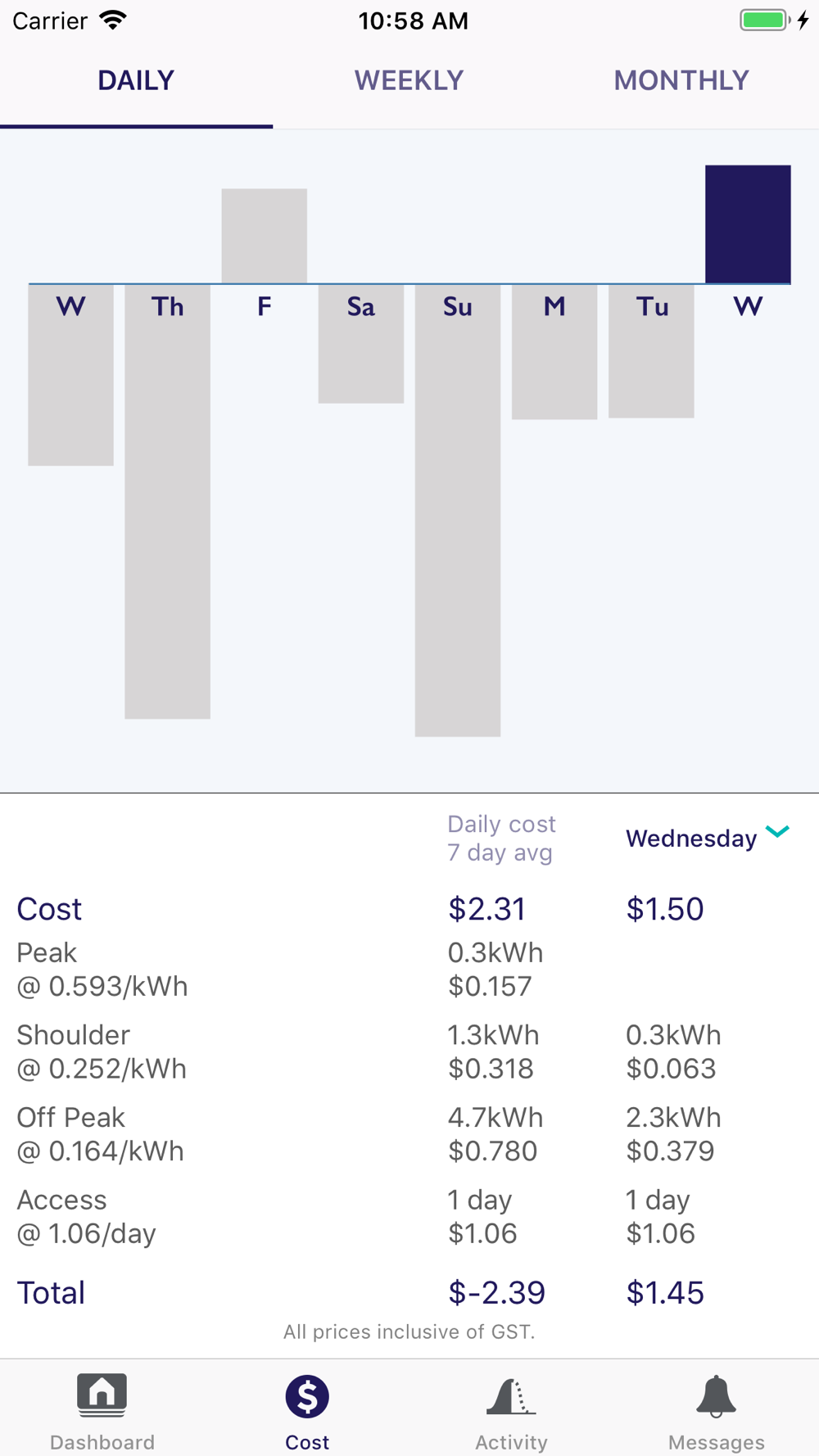Tap the Cost dollar icon
The height and width of the screenshot is (1456, 819).
coord(307,1397)
